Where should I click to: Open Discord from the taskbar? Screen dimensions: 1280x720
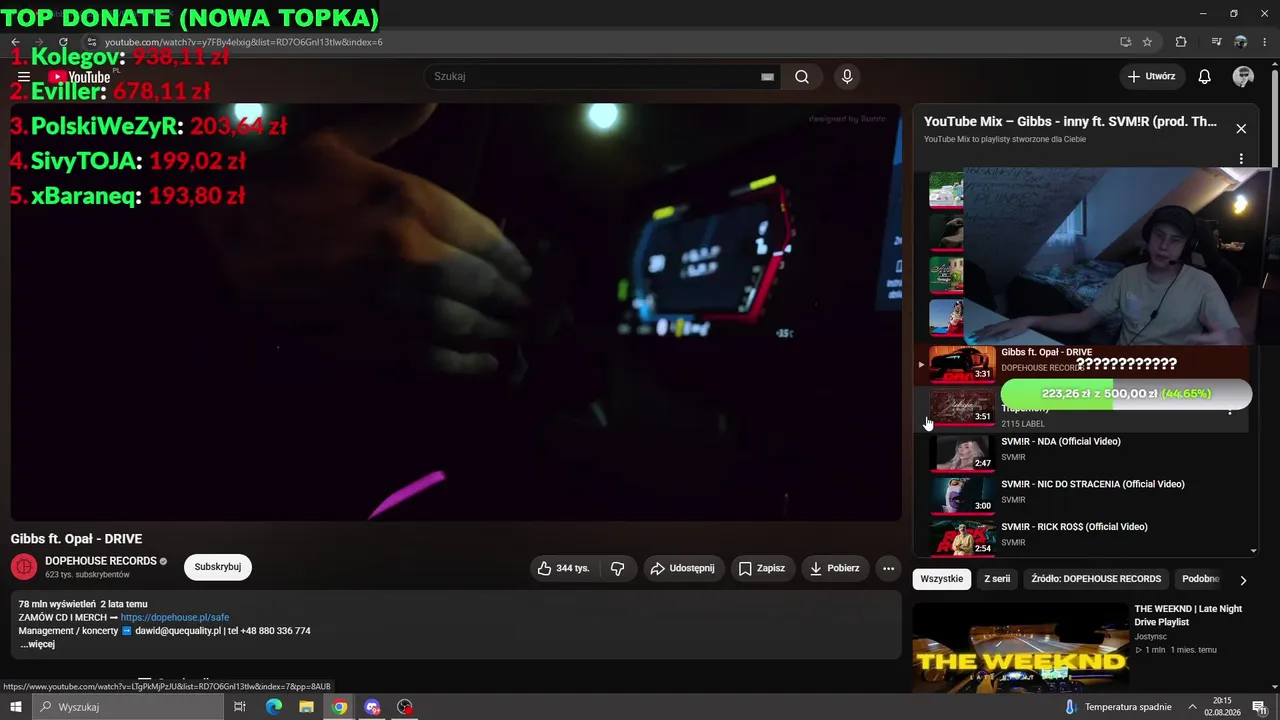[x=373, y=707]
